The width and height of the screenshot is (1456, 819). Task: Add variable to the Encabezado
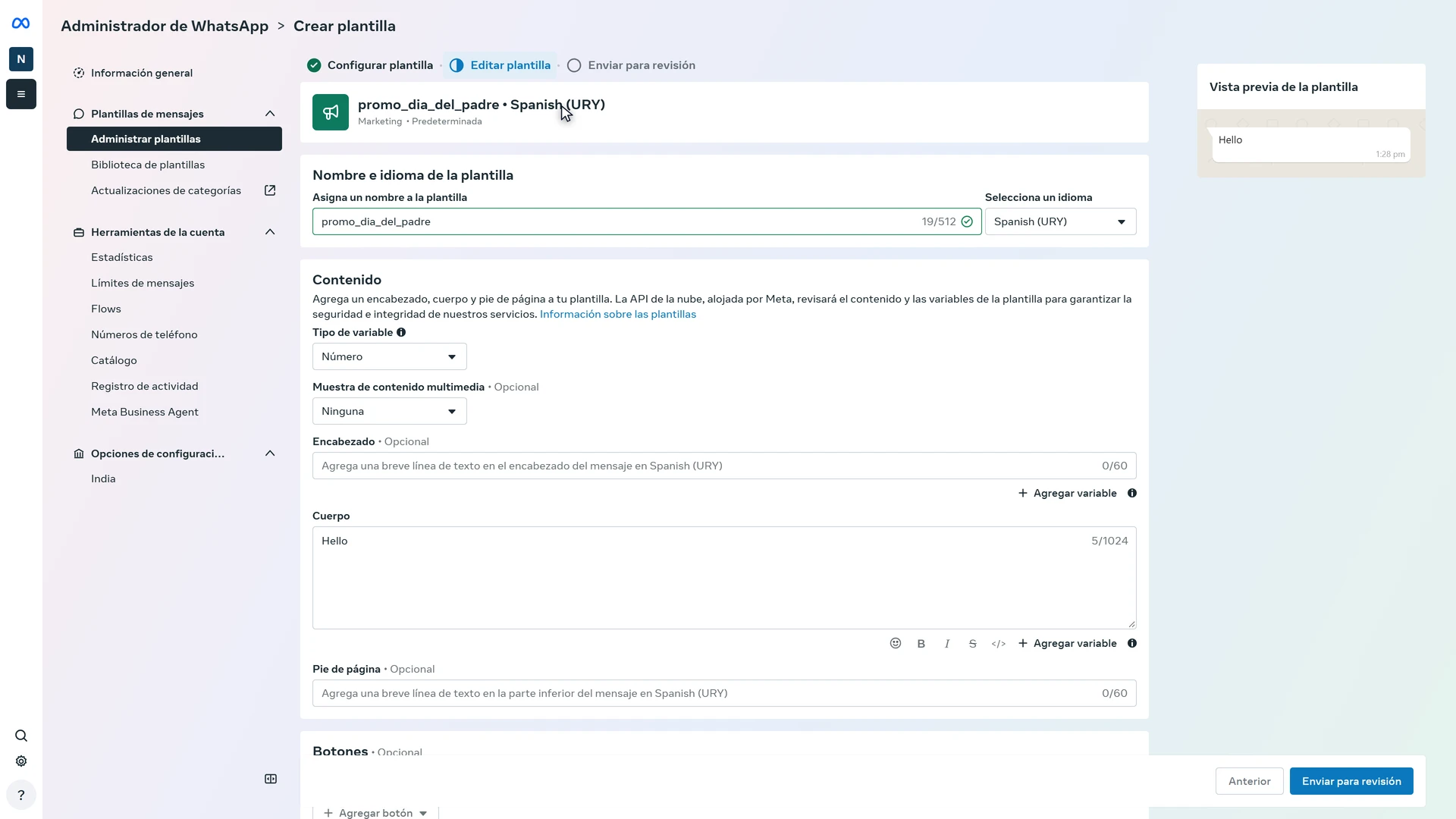1068,493
